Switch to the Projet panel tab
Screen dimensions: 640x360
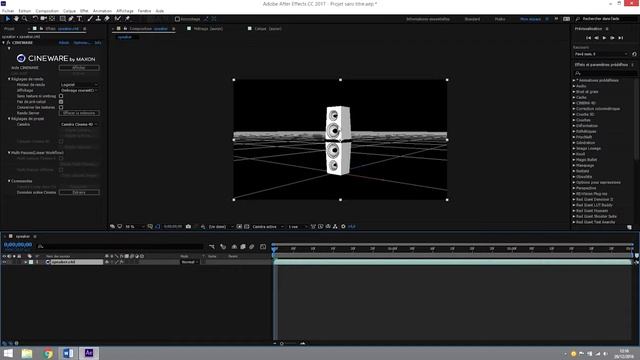tap(9, 29)
